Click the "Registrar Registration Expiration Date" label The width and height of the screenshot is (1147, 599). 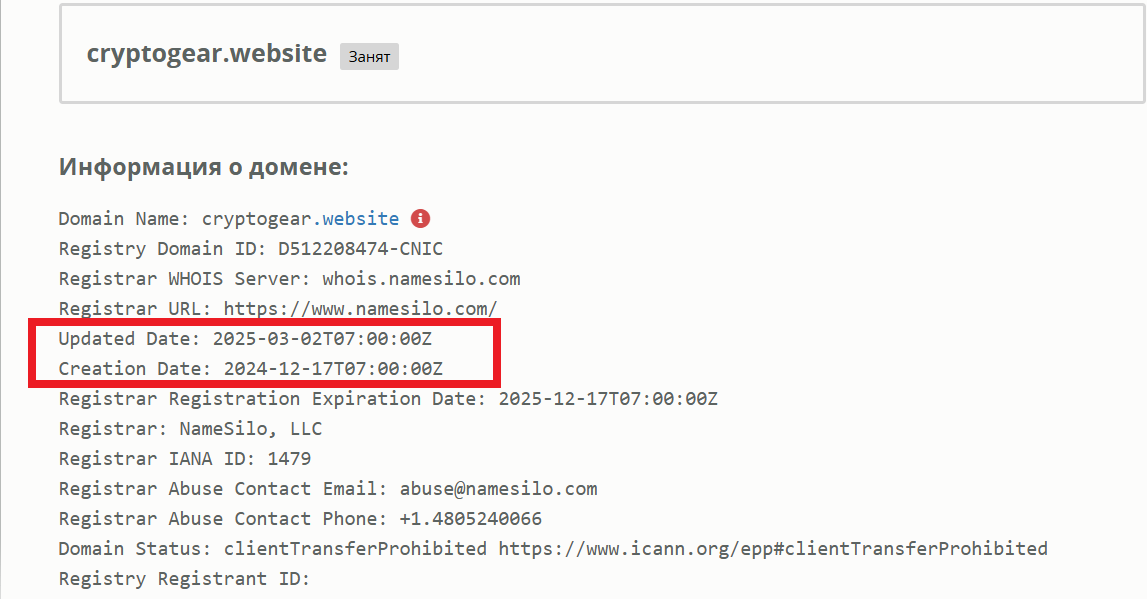coord(273,399)
